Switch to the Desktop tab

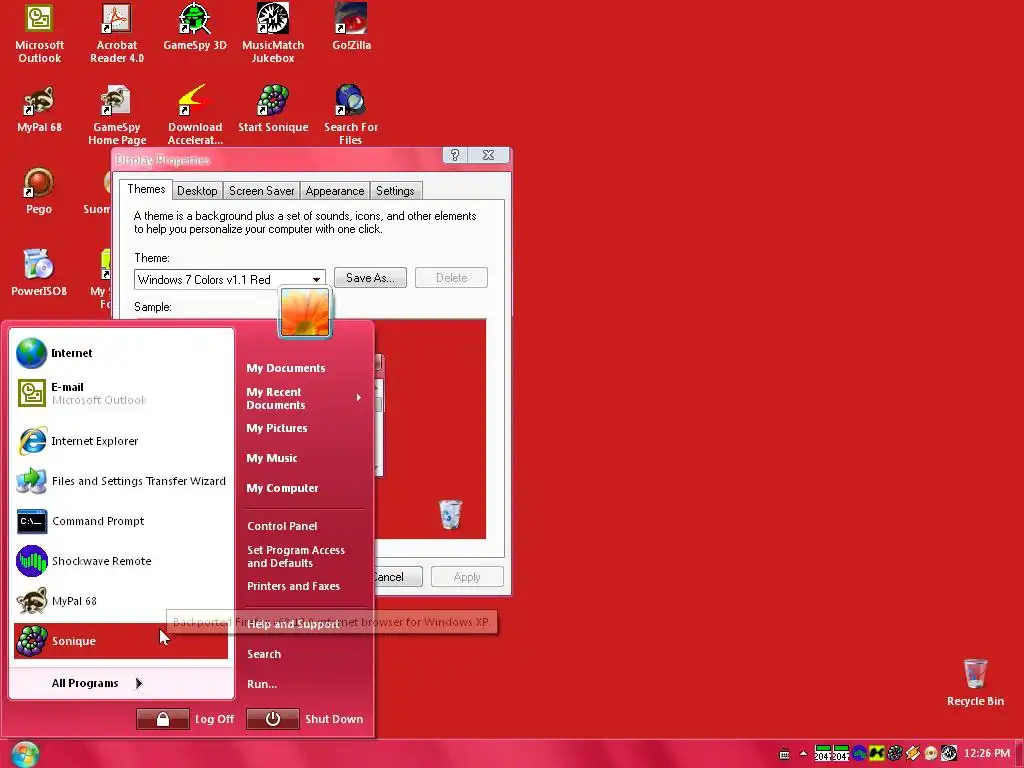pos(197,191)
